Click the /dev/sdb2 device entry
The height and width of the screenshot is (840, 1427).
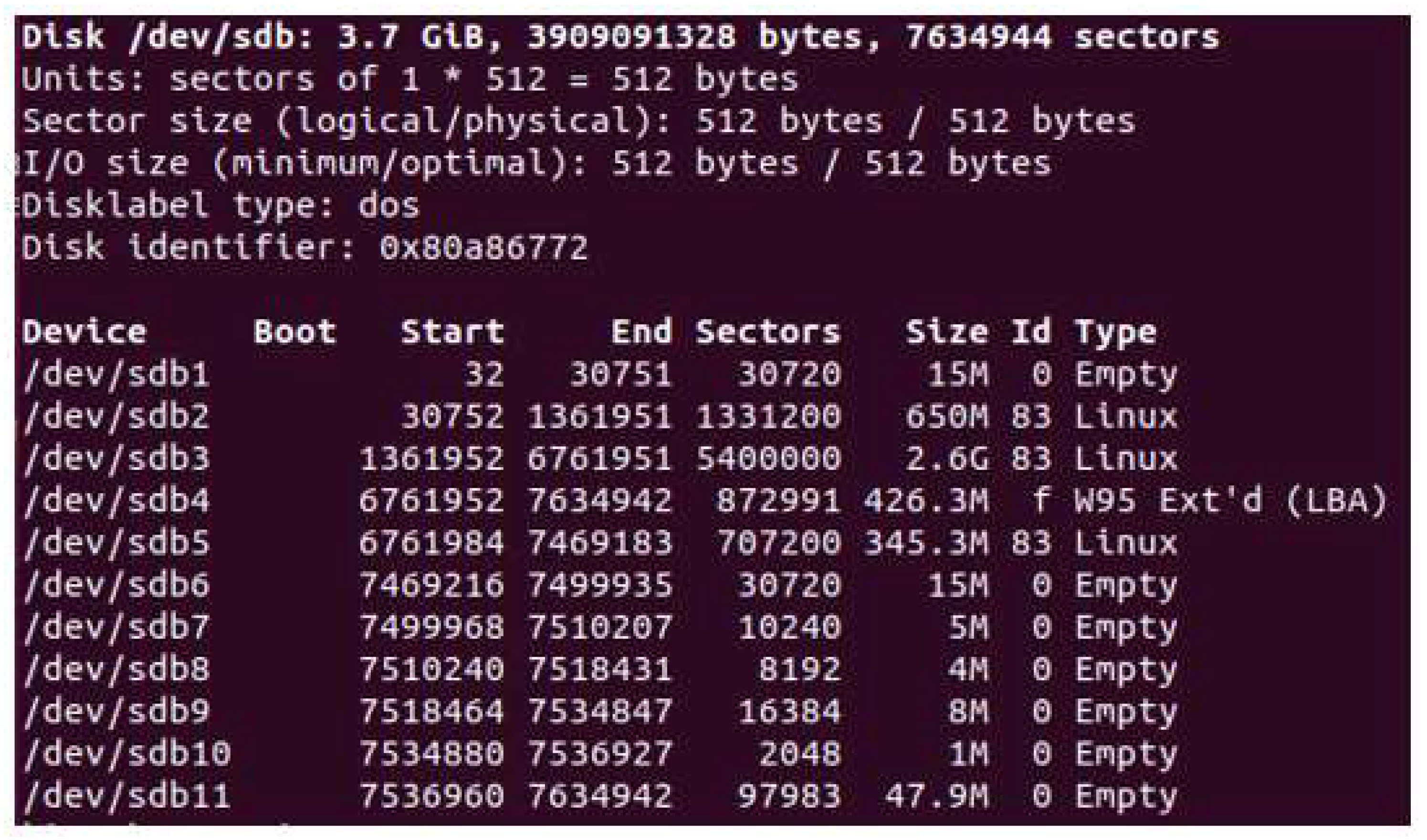tap(116, 417)
